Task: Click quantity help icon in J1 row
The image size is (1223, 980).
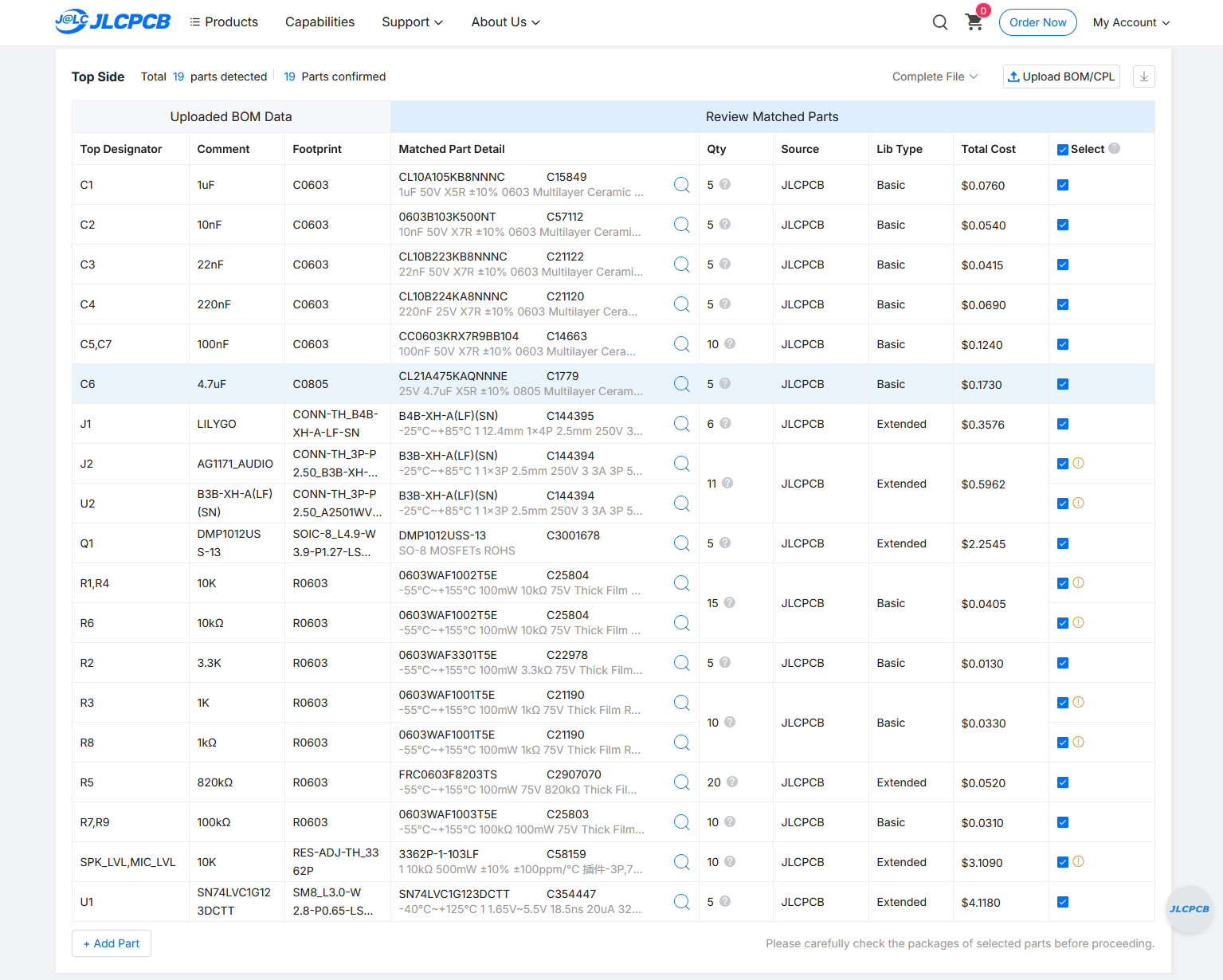Action: (x=725, y=423)
